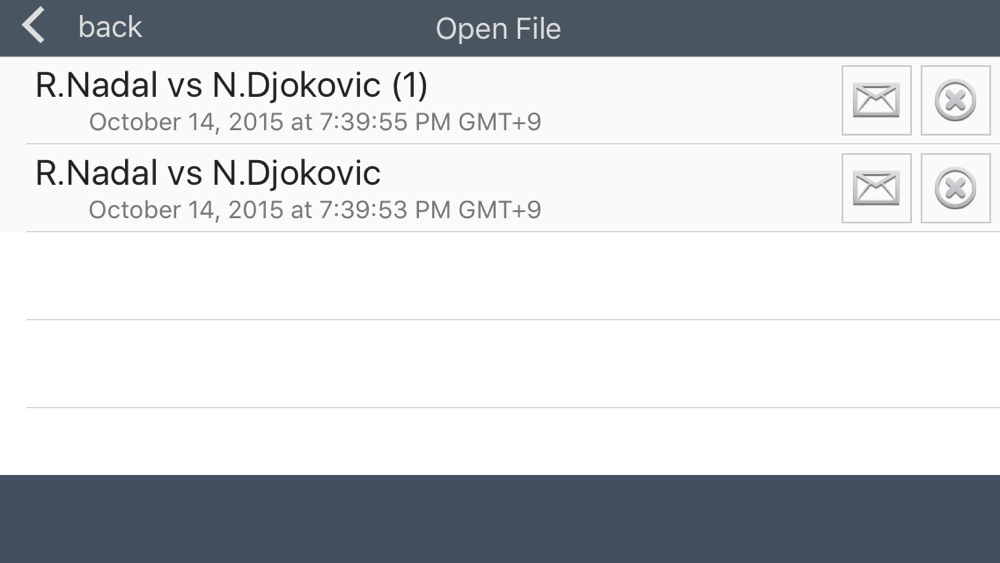
Task: Select the 7:39:55 PM timestamp line
Action: (315, 122)
